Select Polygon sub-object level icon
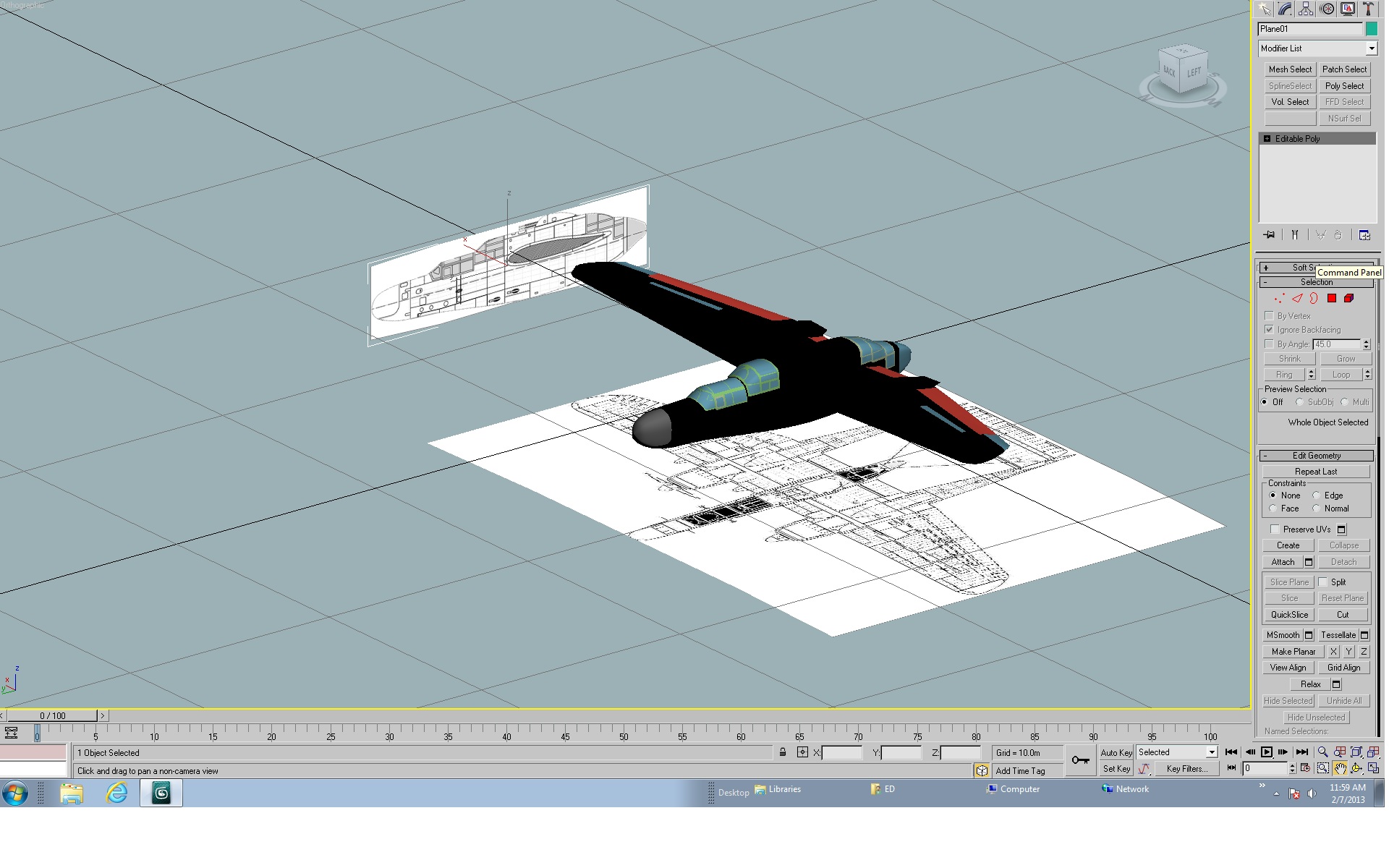Viewport: 1389px width, 868px height. tap(1332, 298)
